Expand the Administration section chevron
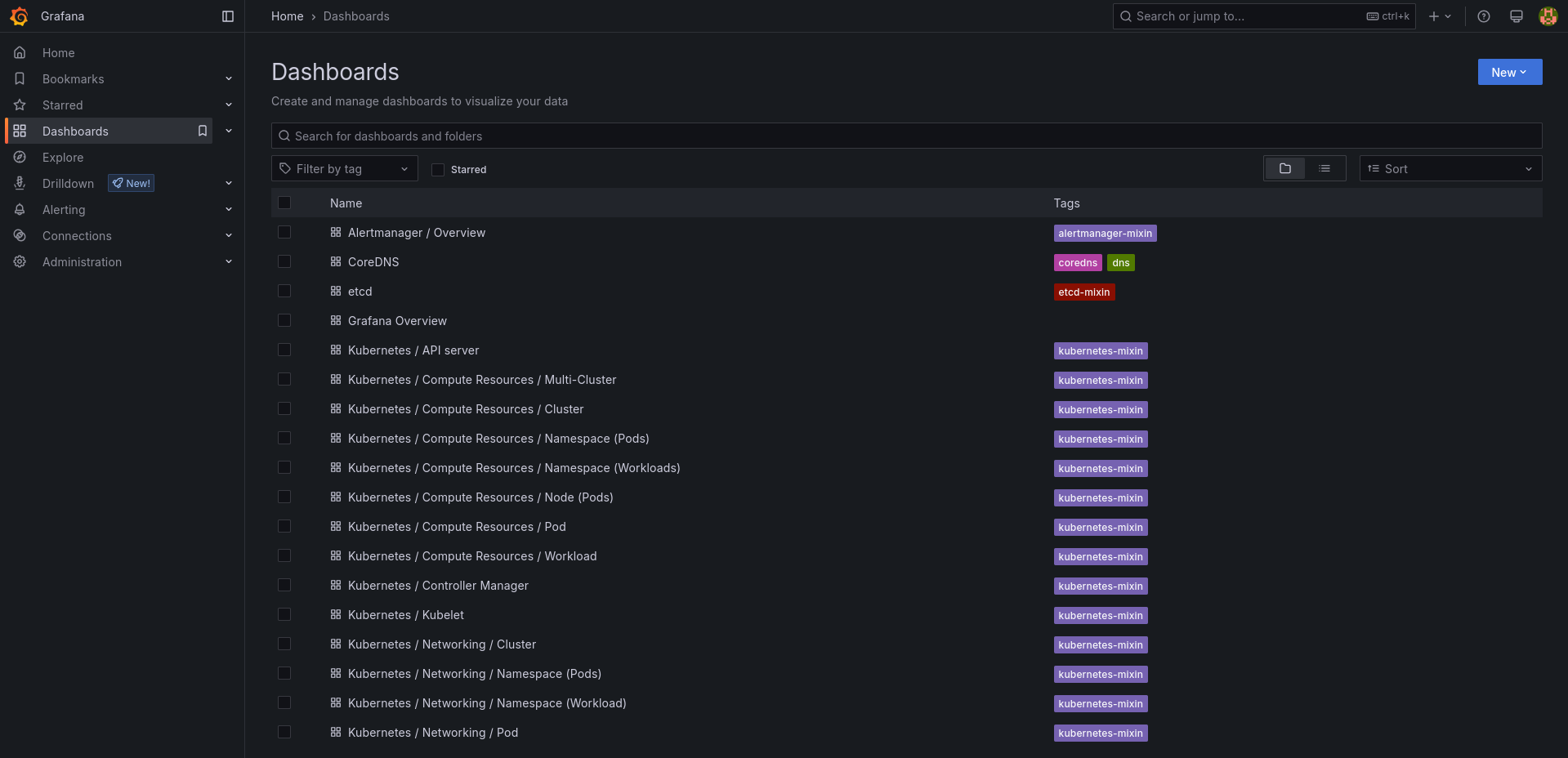Image resolution: width=1568 pixels, height=758 pixels. [x=229, y=261]
